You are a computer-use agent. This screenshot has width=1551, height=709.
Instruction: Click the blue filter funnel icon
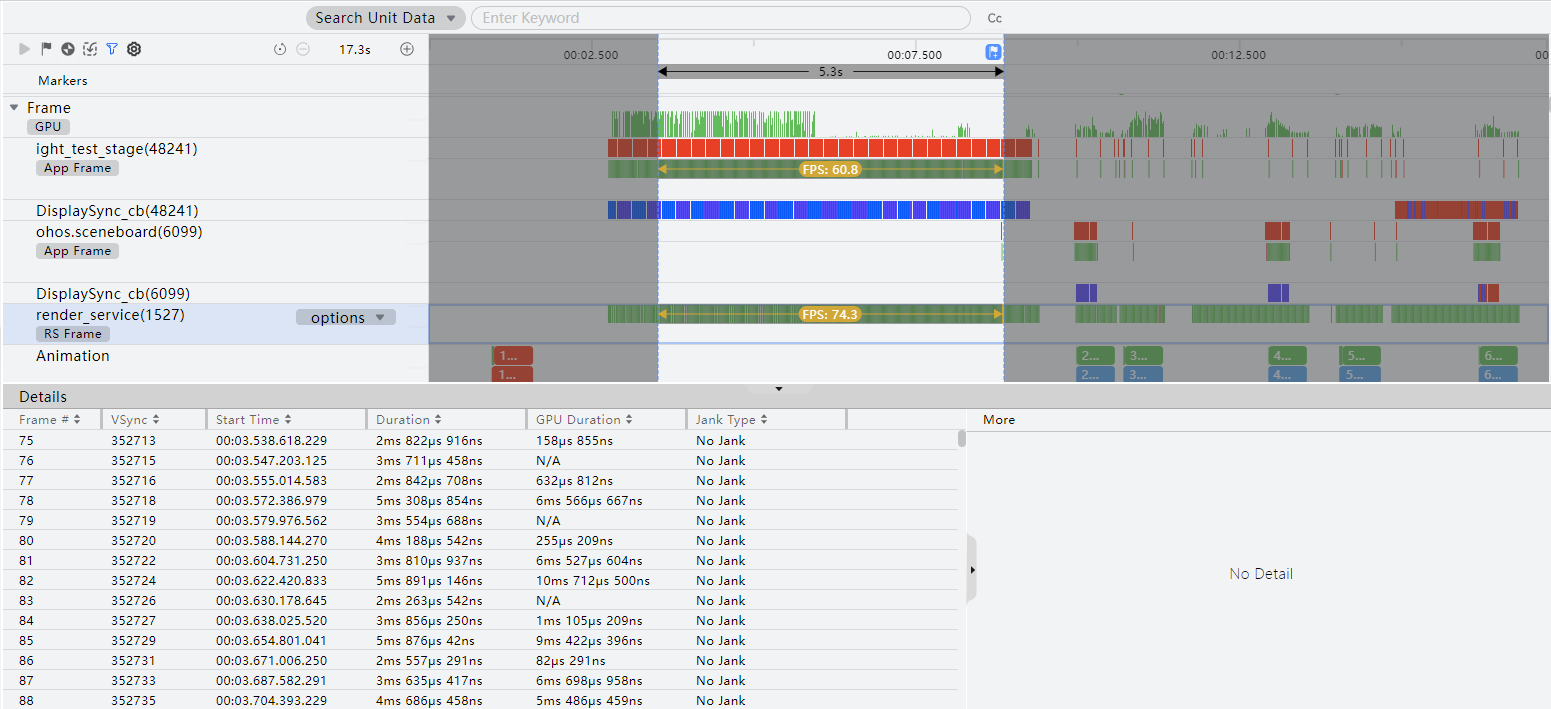112,49
